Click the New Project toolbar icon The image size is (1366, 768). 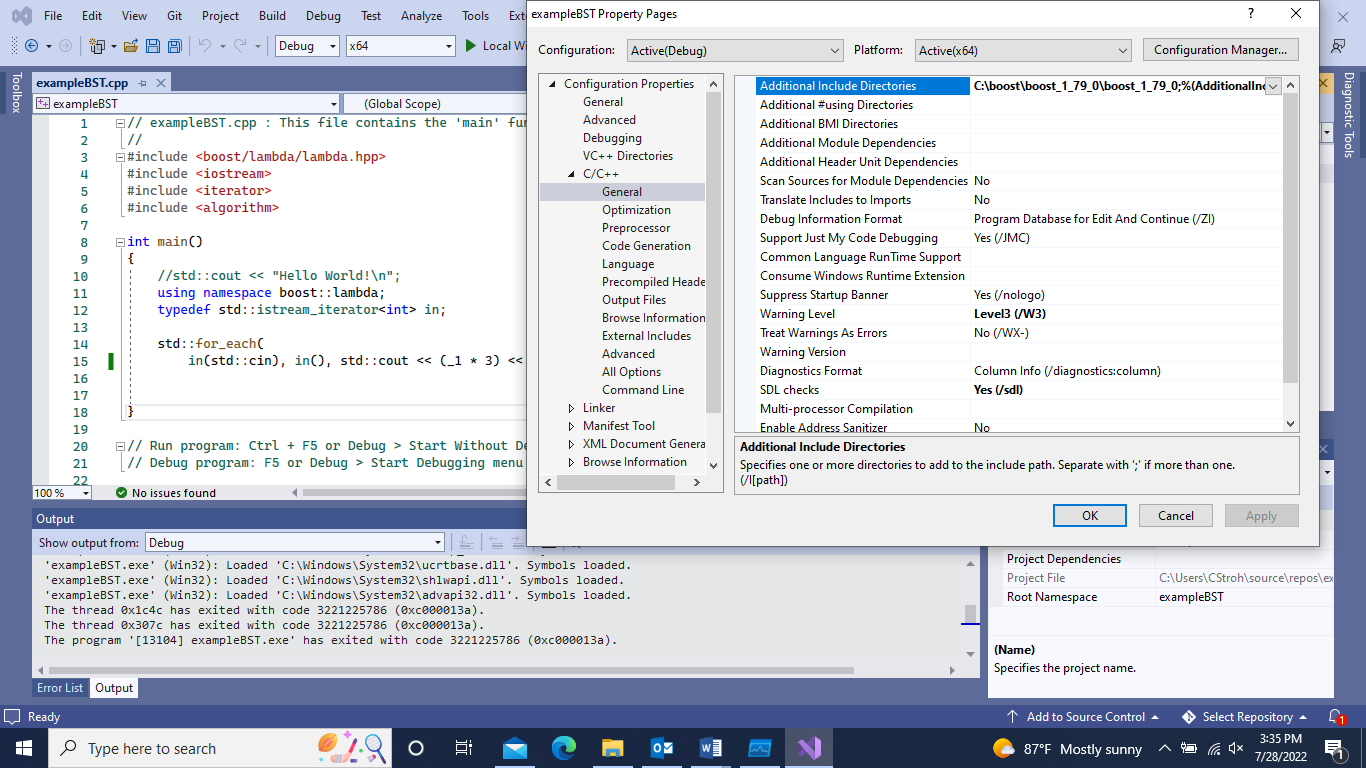[x=97, y=46]
